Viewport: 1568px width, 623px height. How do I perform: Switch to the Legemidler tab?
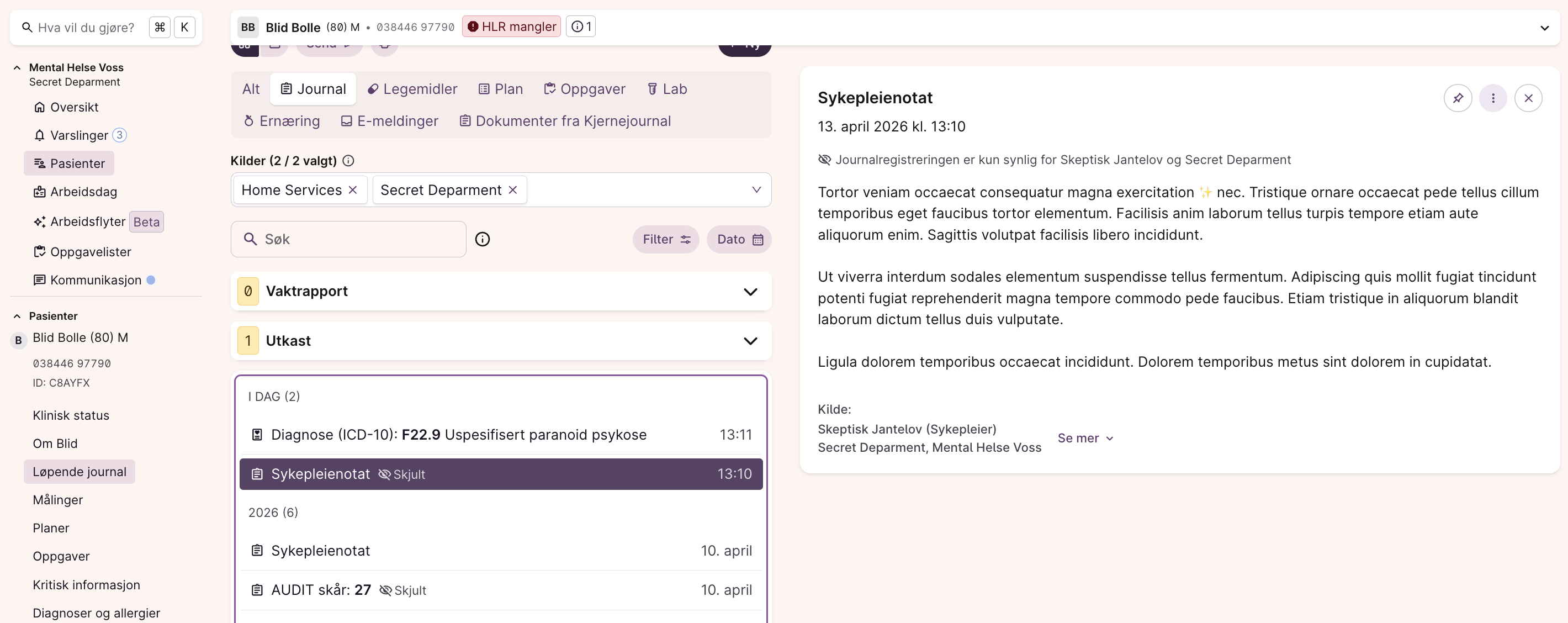(x=412, y=89)
